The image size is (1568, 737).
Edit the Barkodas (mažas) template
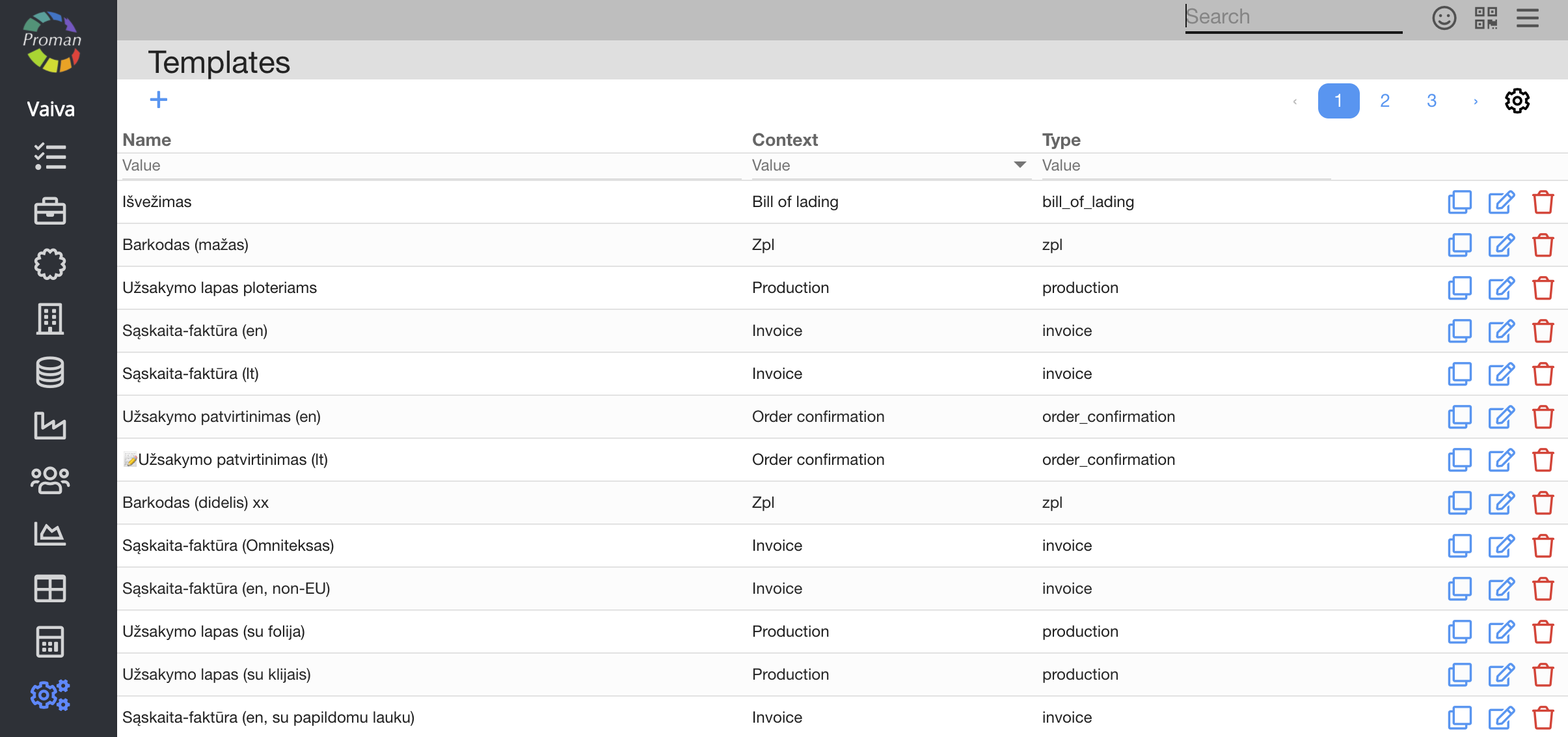pos(1501,245)
